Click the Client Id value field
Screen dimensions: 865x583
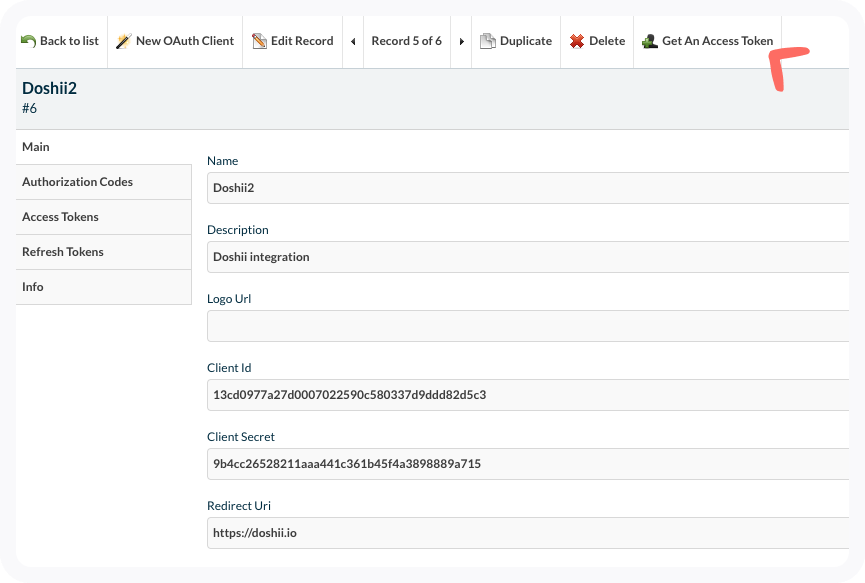528,395
